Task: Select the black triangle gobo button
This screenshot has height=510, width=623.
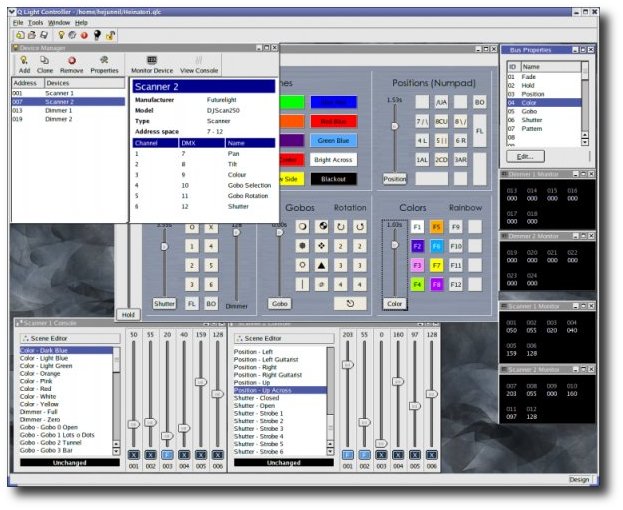Action: point(321,265)
